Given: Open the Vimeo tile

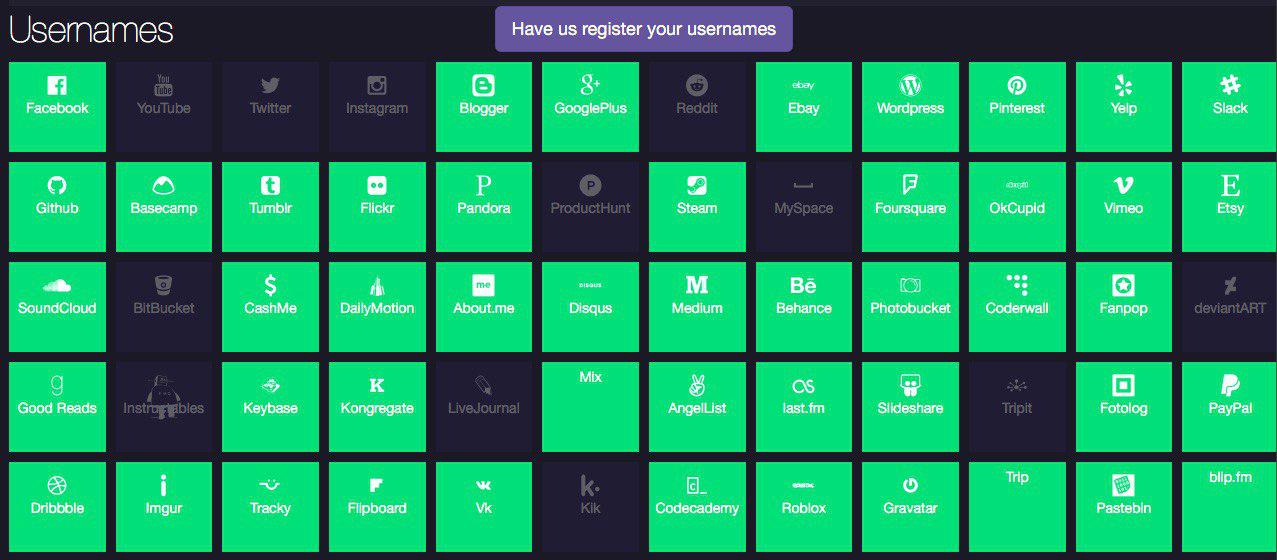Looking at the screenshot, I should (1124, 207).
